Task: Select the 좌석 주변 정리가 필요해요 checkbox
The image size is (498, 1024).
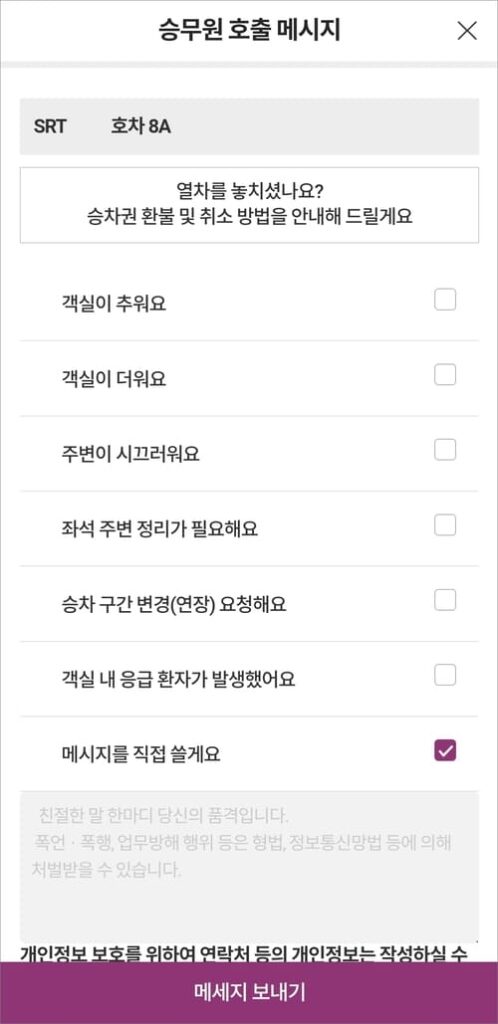Action: (445, 525)
